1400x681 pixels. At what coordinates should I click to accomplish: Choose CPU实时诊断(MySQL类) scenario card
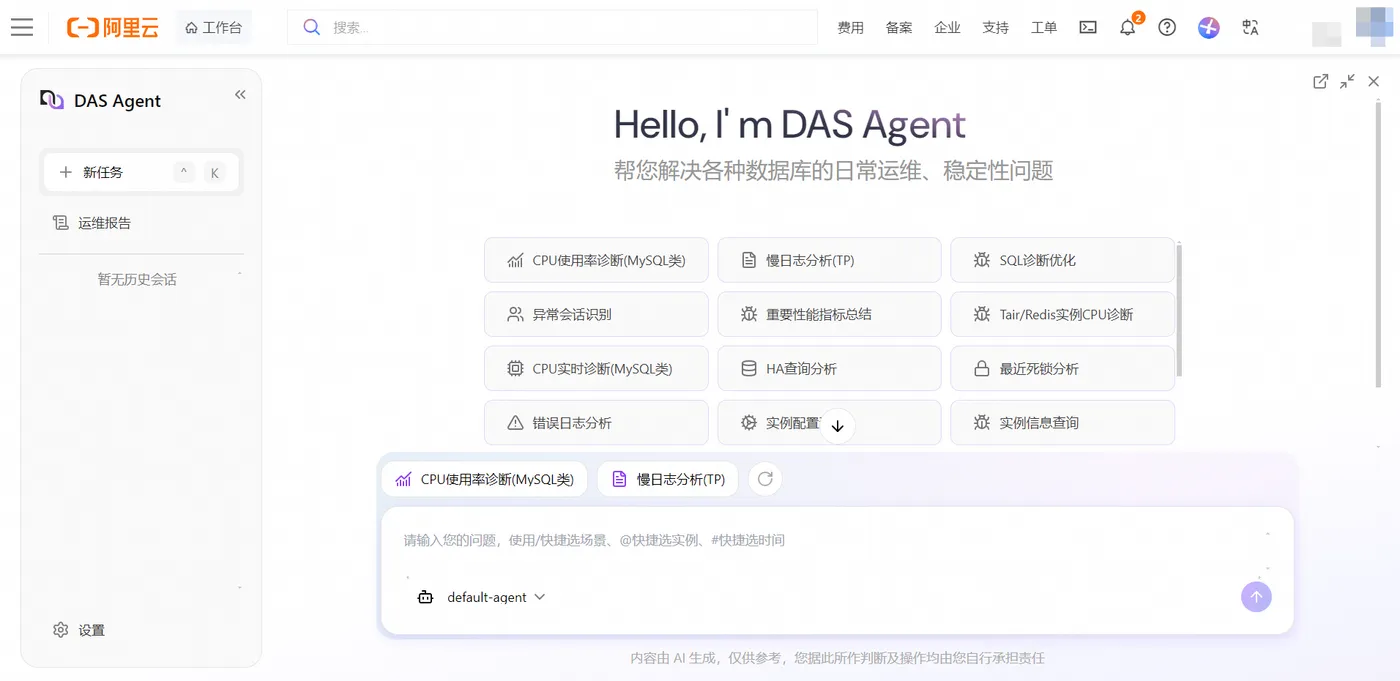pyautogui.click(x=596, y=368)
